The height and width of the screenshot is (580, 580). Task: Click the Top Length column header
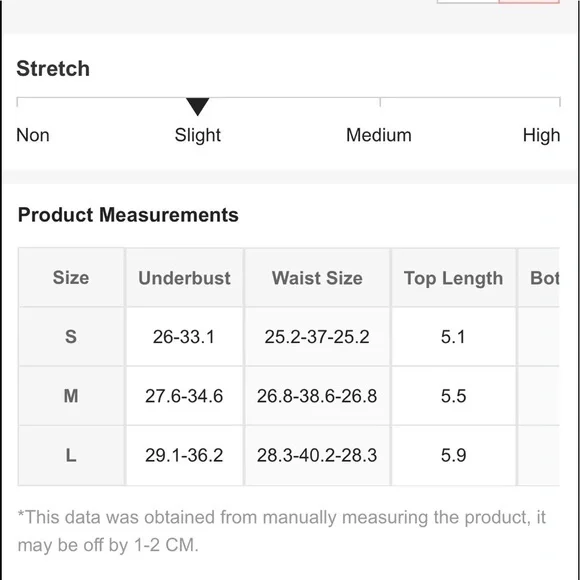click(453, 277)
